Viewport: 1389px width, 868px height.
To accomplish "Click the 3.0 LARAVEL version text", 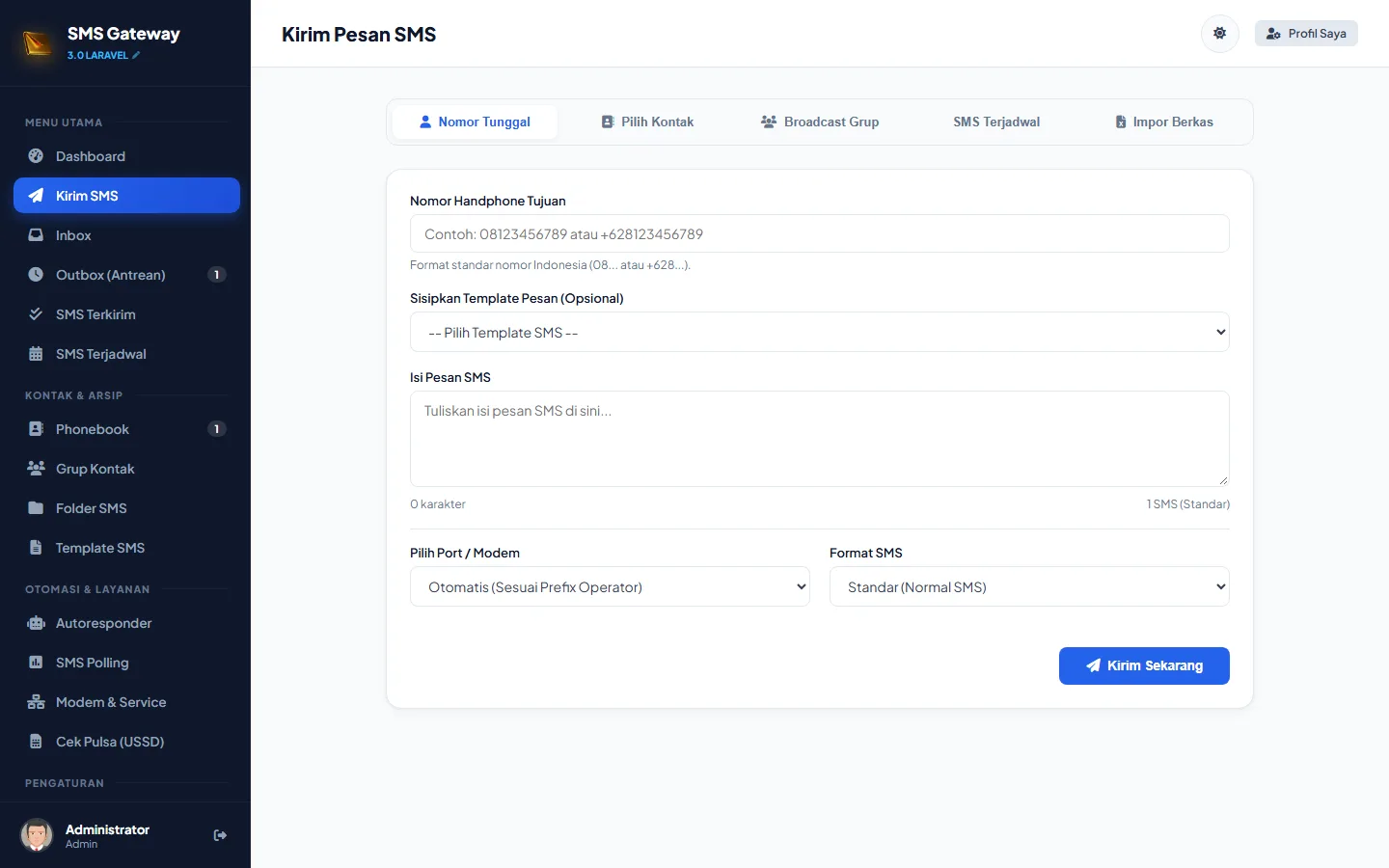I will click(97, 55).
